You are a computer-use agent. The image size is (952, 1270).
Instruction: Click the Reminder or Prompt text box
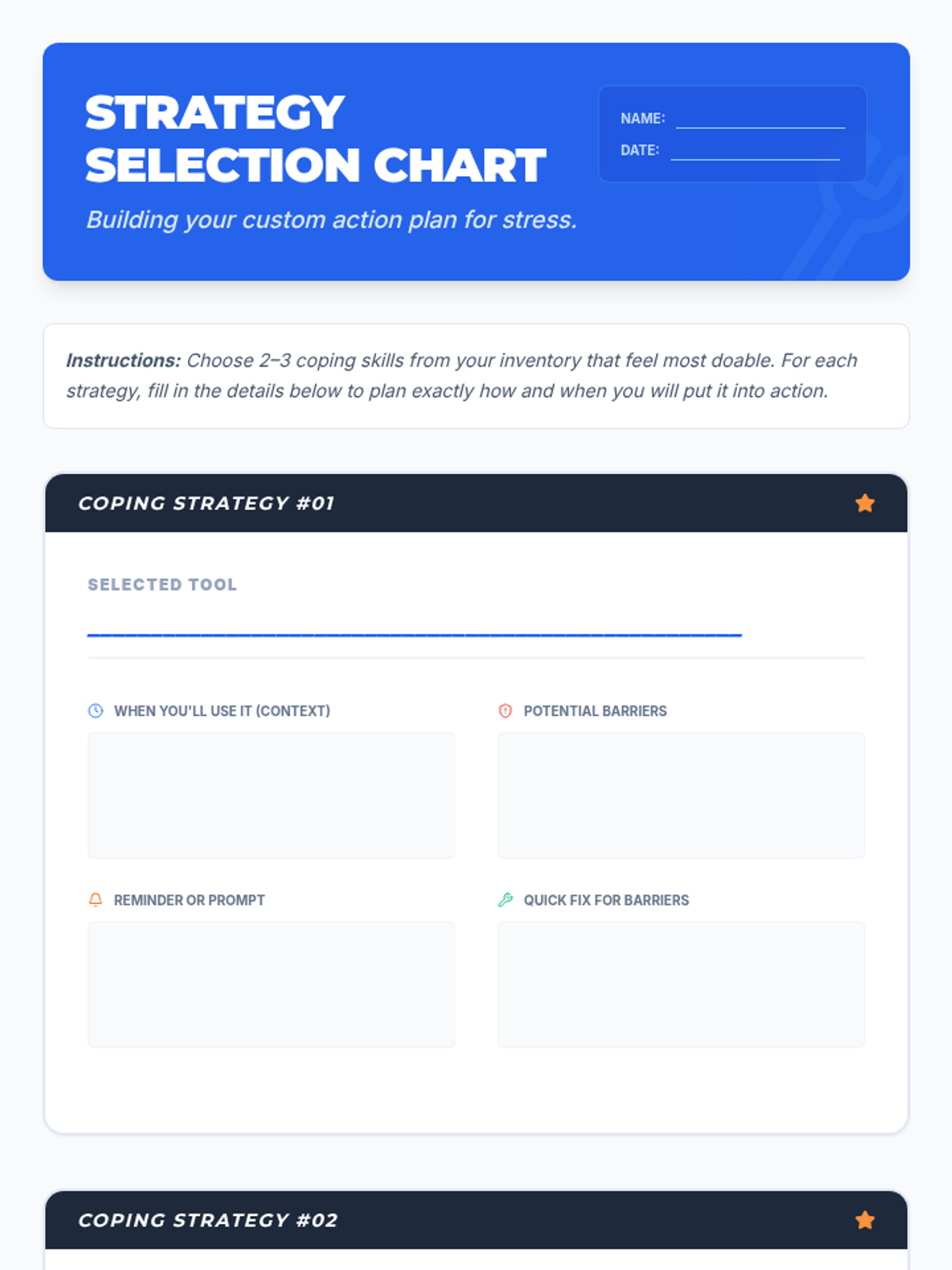pos(271,984)
